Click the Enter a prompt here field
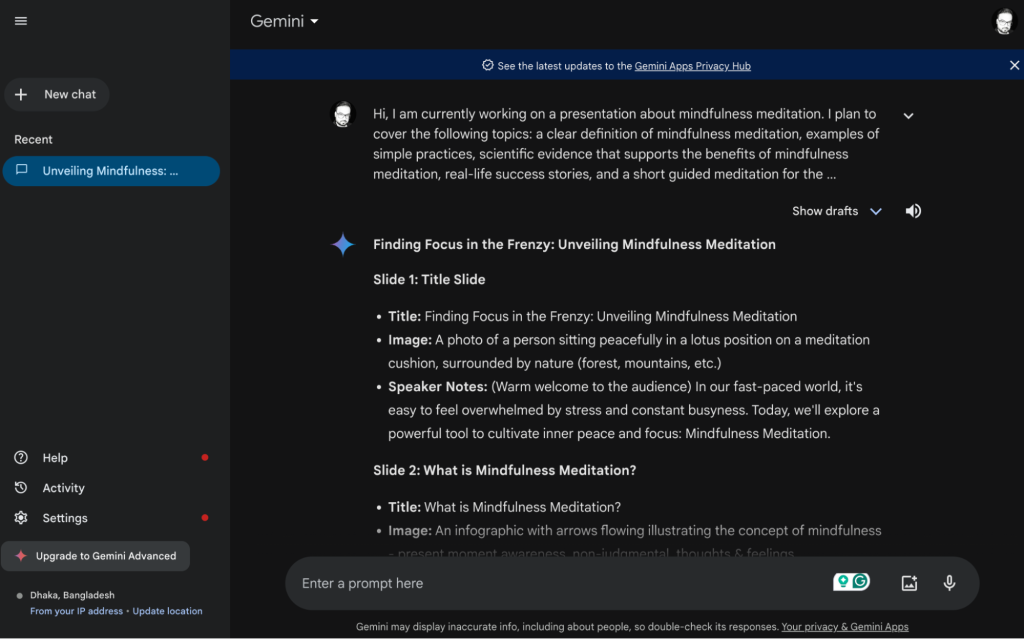1024x639 pixels. coord(560,583)
